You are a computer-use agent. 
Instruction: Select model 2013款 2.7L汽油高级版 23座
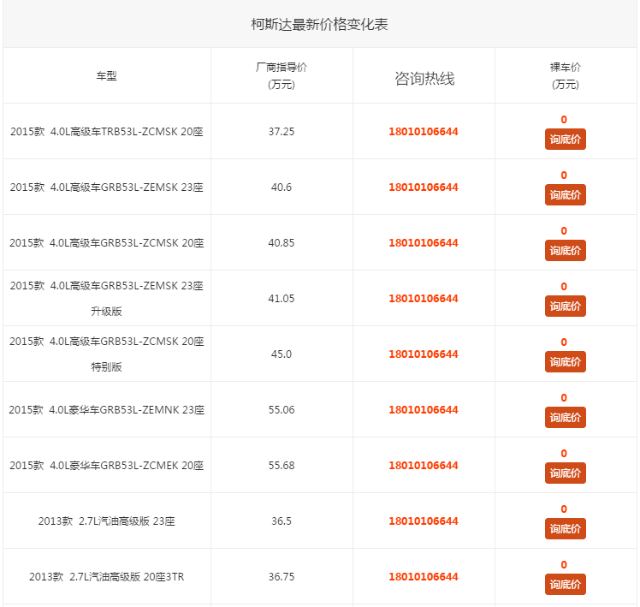pos(107,521)
